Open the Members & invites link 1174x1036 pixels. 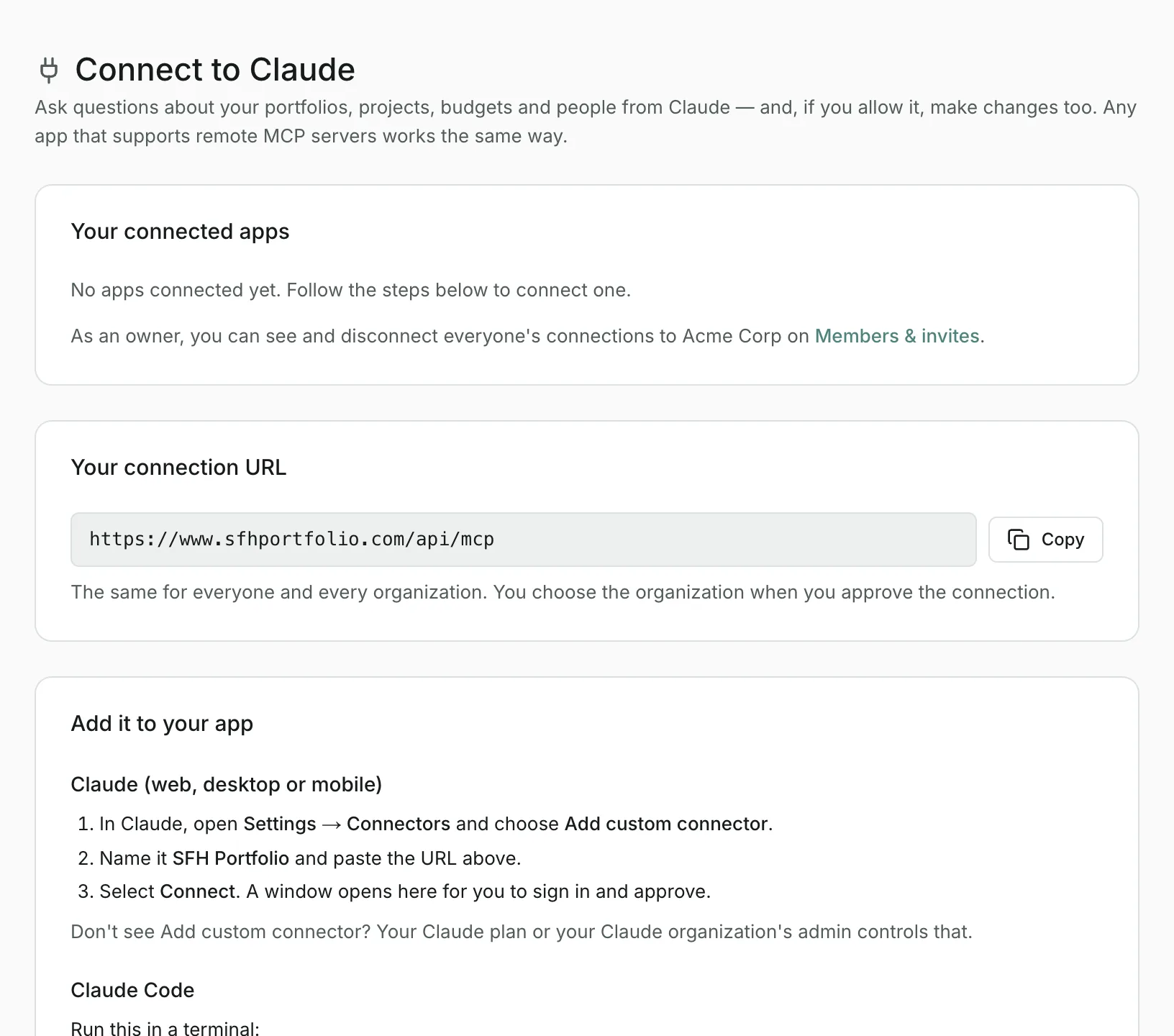click(897, 336)
